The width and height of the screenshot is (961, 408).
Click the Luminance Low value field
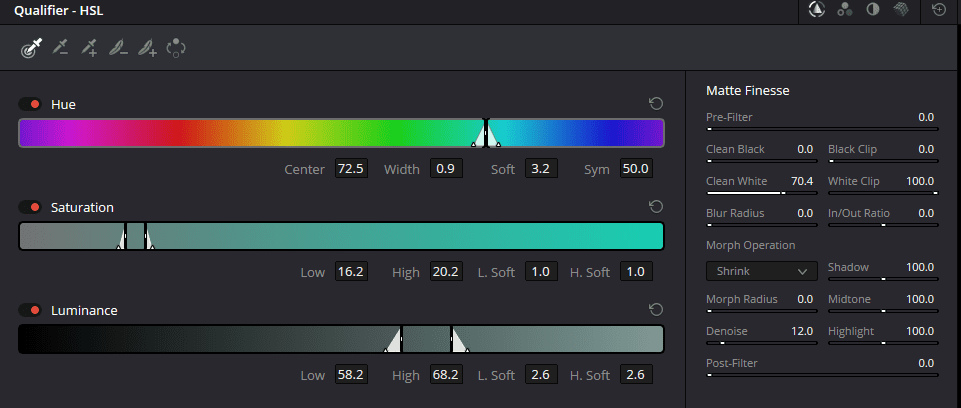[351, 374]
